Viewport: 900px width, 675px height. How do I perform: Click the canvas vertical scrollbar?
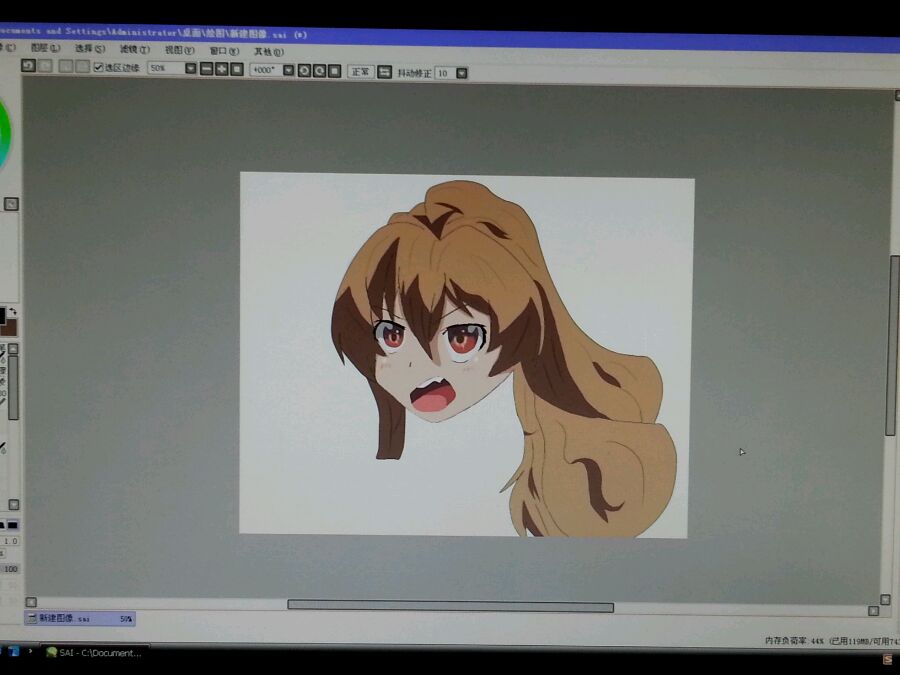pyautogui.click(x=891, y=346)
